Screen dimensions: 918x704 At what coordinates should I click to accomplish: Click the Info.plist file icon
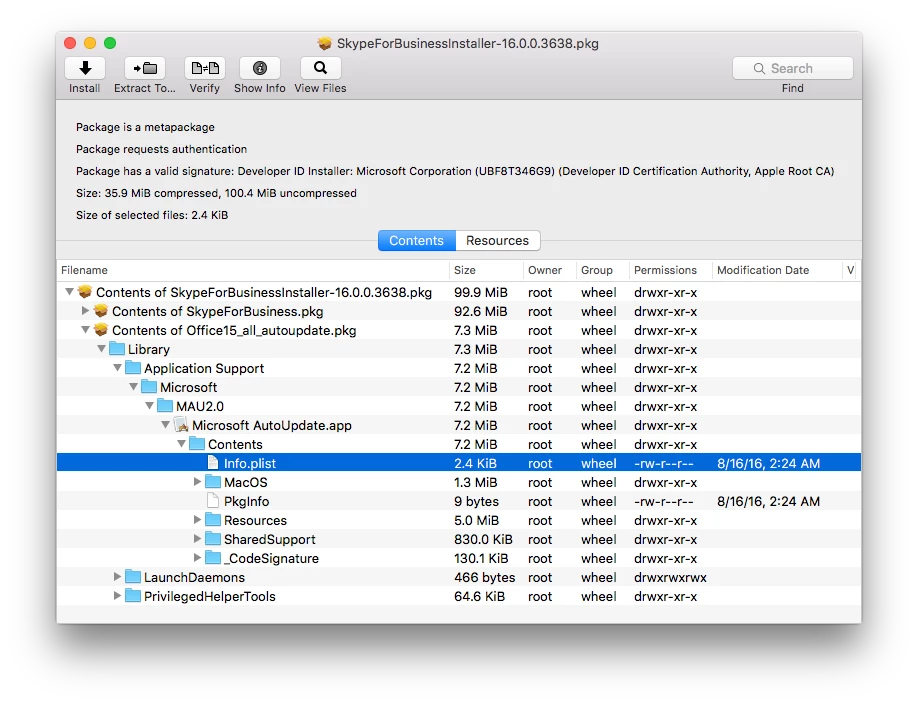coord(213,463)
